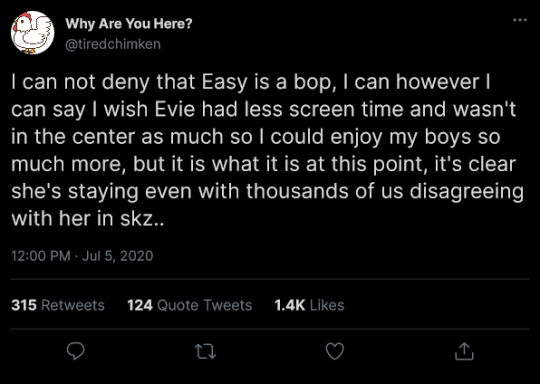Open the 12:00 PM timestamp link
This screenshot has height=384, width=540.
coord(41,256)
